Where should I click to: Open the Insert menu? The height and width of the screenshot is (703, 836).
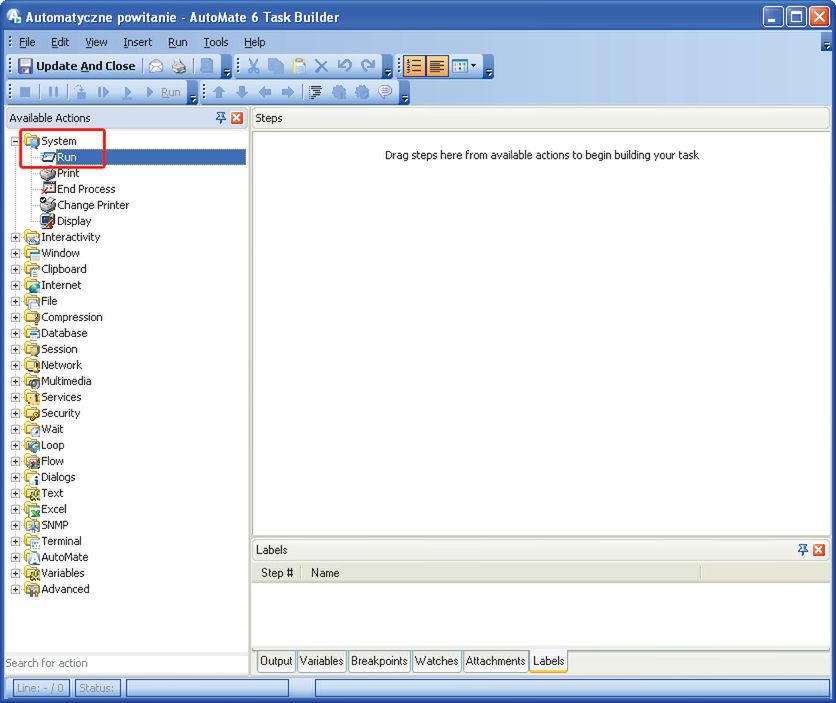point(138,42)
